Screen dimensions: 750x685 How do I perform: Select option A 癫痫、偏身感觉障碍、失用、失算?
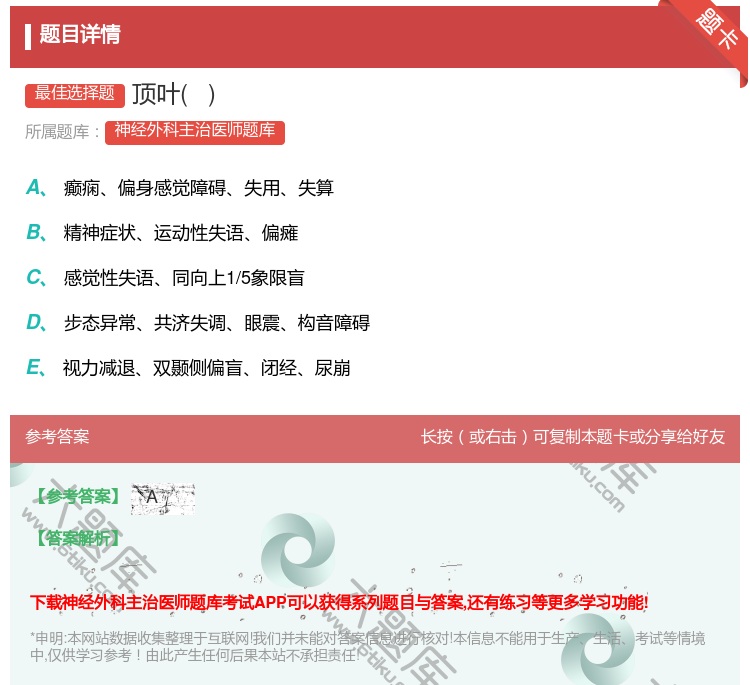coord(180,188)
